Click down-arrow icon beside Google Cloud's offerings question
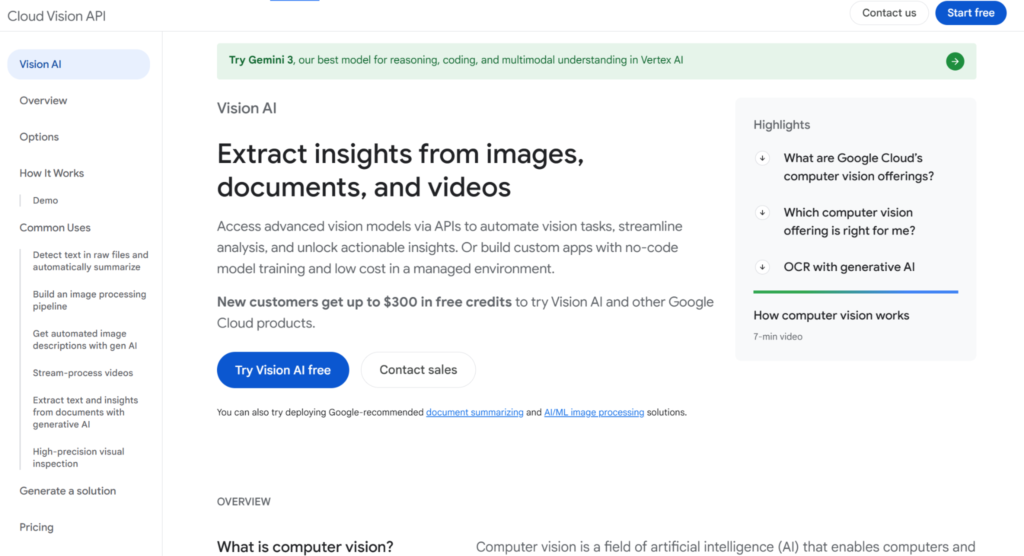This screenshot has height=556, width=1024. point(762,158)
